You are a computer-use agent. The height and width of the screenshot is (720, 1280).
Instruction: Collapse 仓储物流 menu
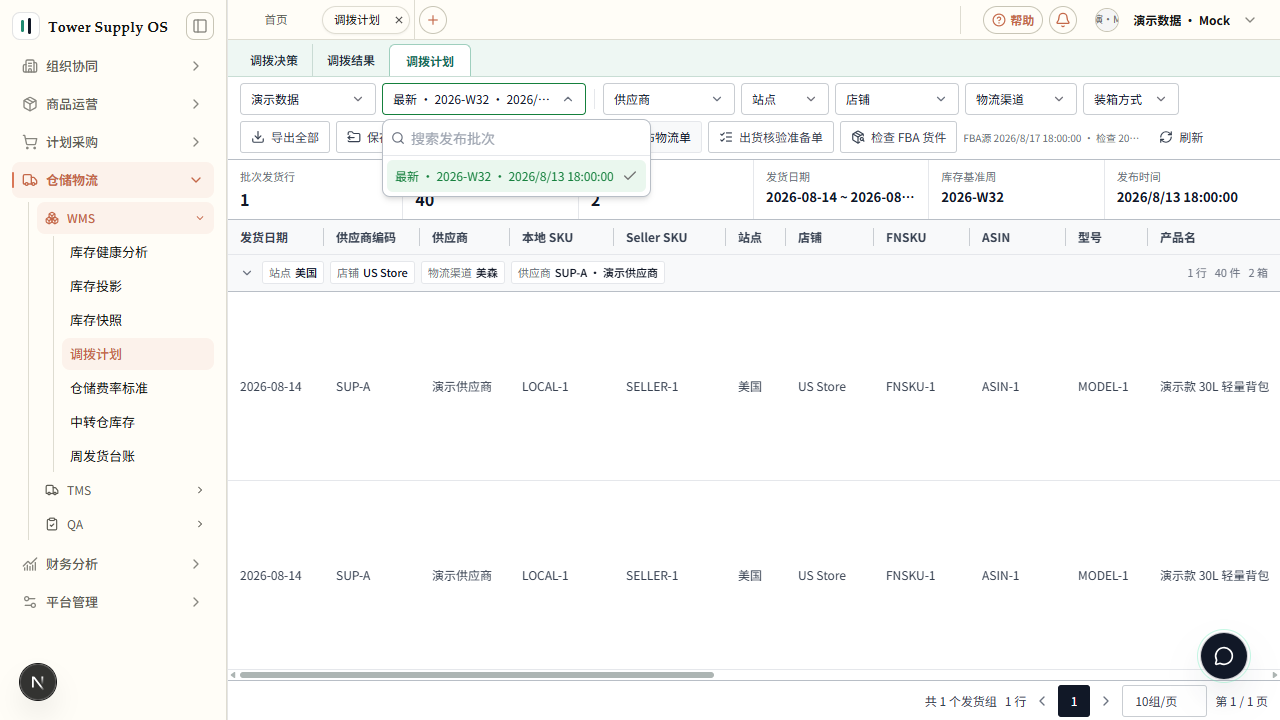pyautogui.click(x=113, y=180)
